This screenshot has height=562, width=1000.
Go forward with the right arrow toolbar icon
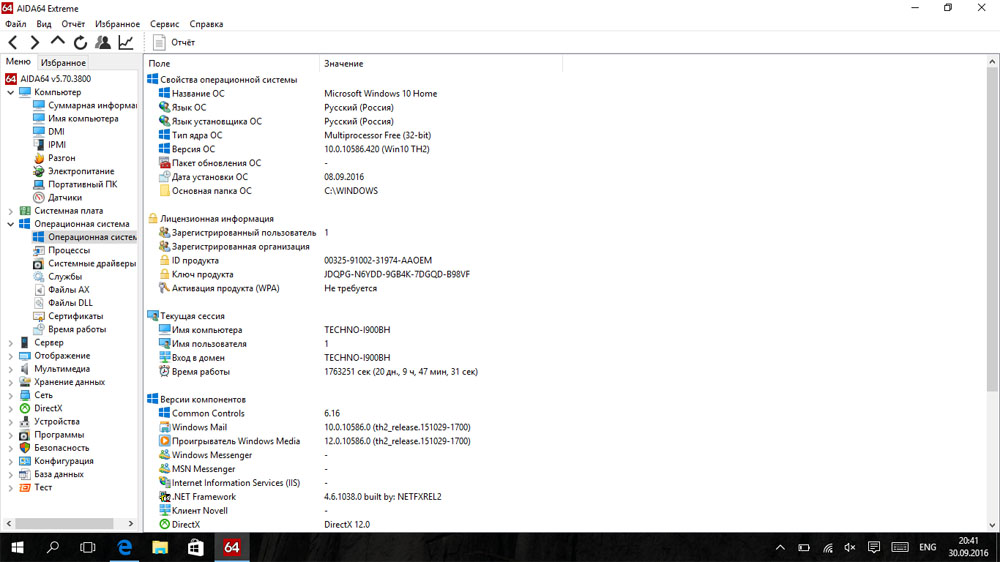pos(35,43)
